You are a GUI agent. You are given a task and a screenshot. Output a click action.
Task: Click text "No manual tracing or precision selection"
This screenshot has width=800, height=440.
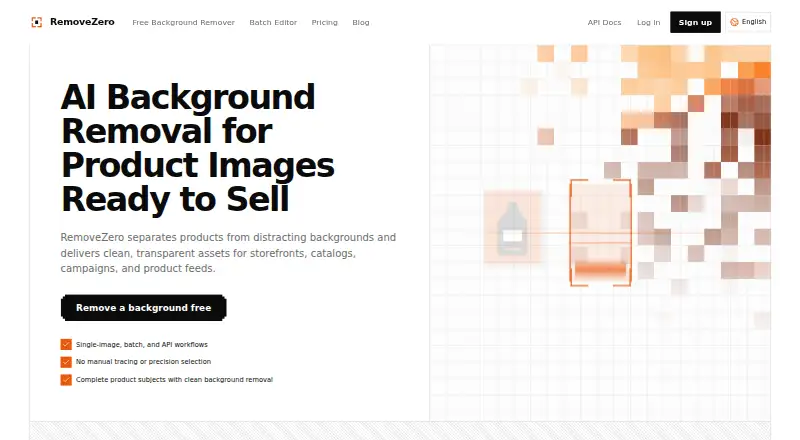coord(143,361)
